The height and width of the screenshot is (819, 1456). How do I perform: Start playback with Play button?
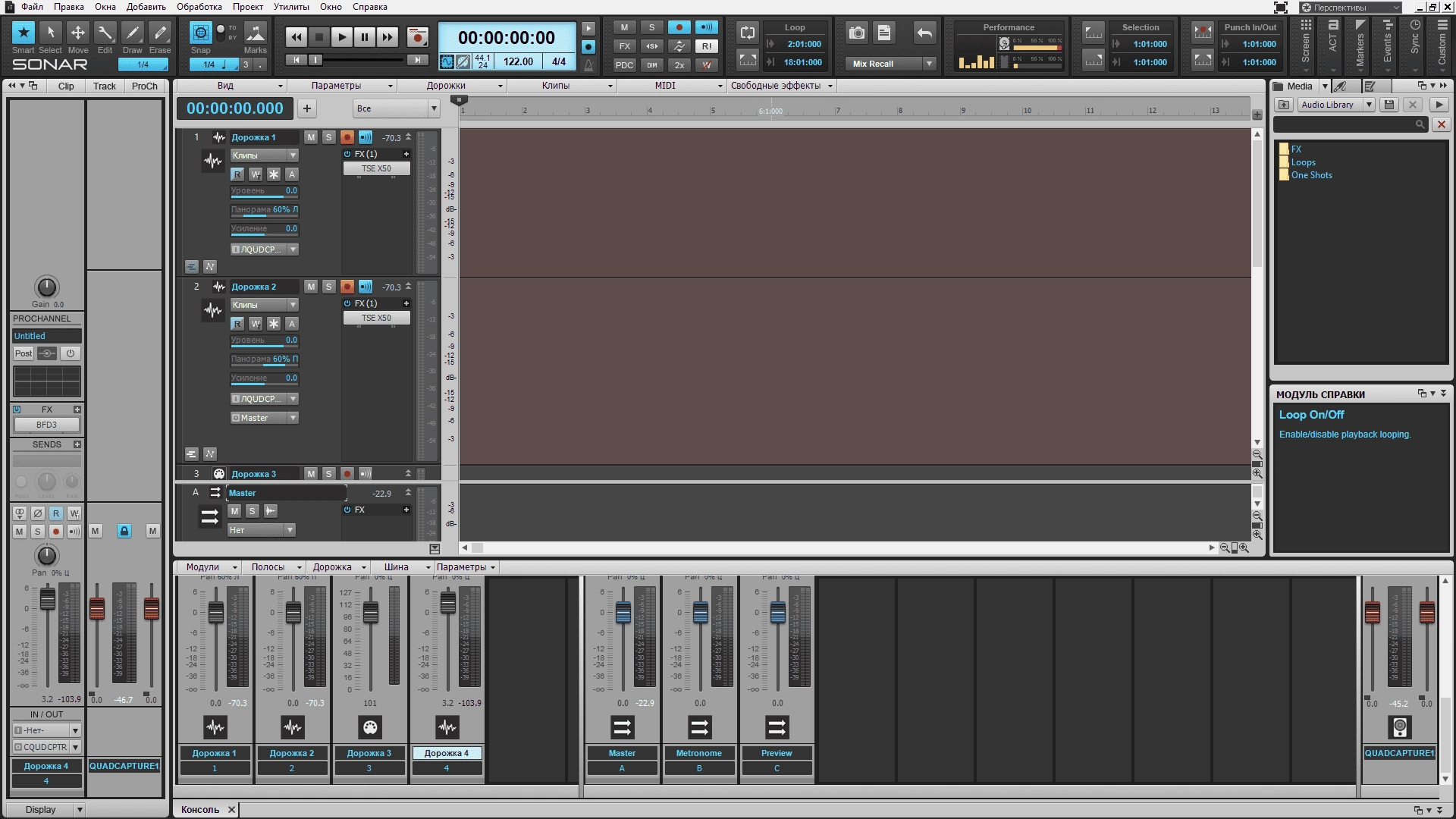342,36
